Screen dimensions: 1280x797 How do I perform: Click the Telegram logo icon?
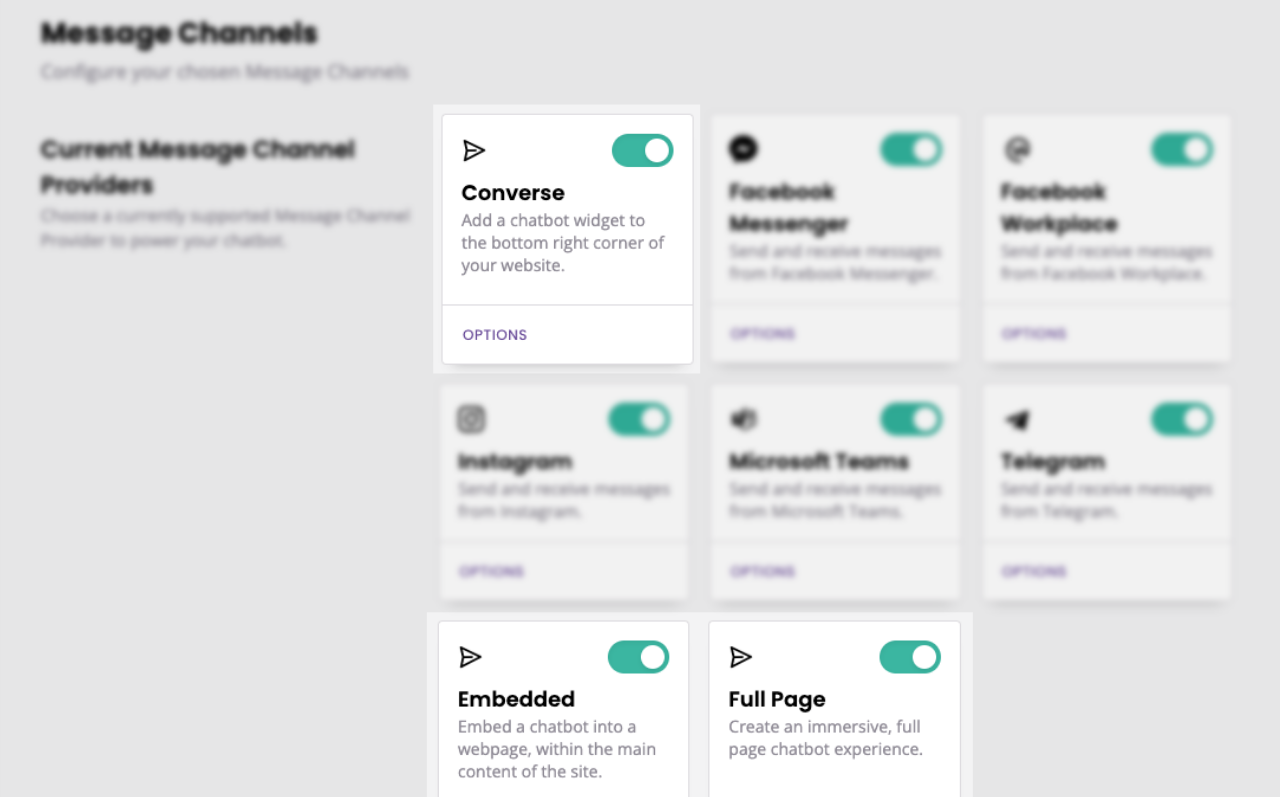click(x=1017, y=420)
